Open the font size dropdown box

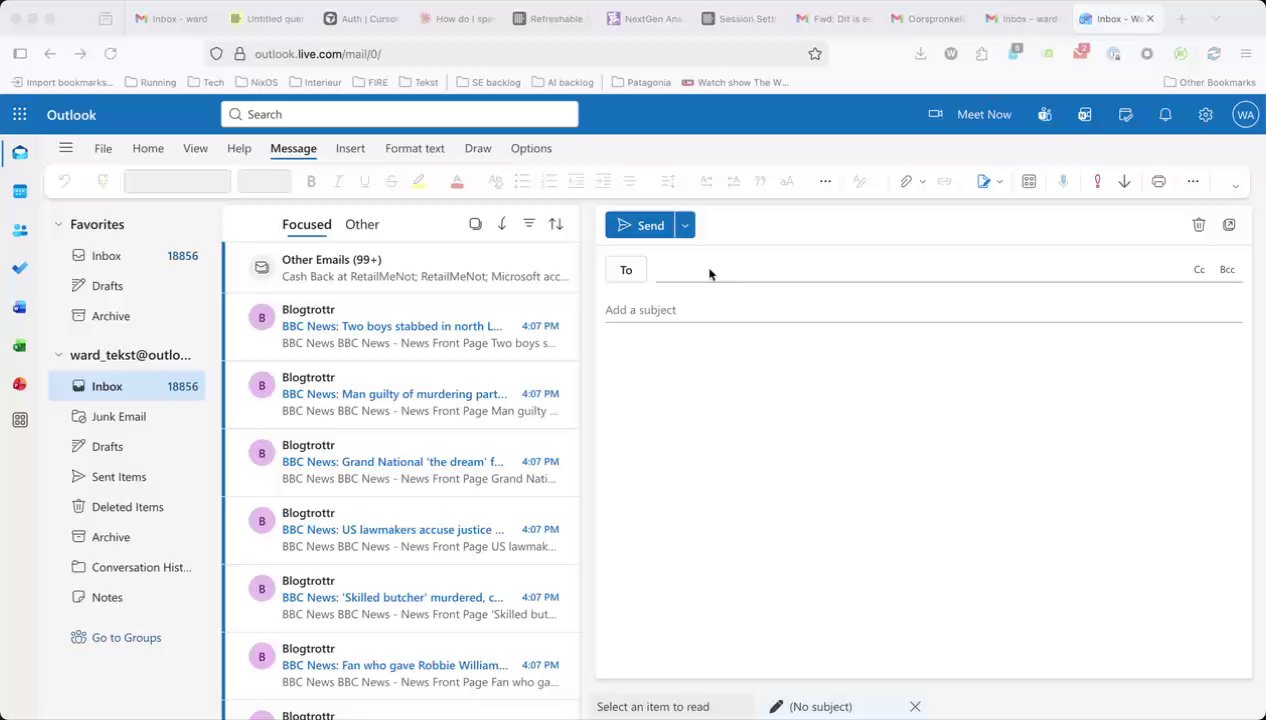click(264, 181)
